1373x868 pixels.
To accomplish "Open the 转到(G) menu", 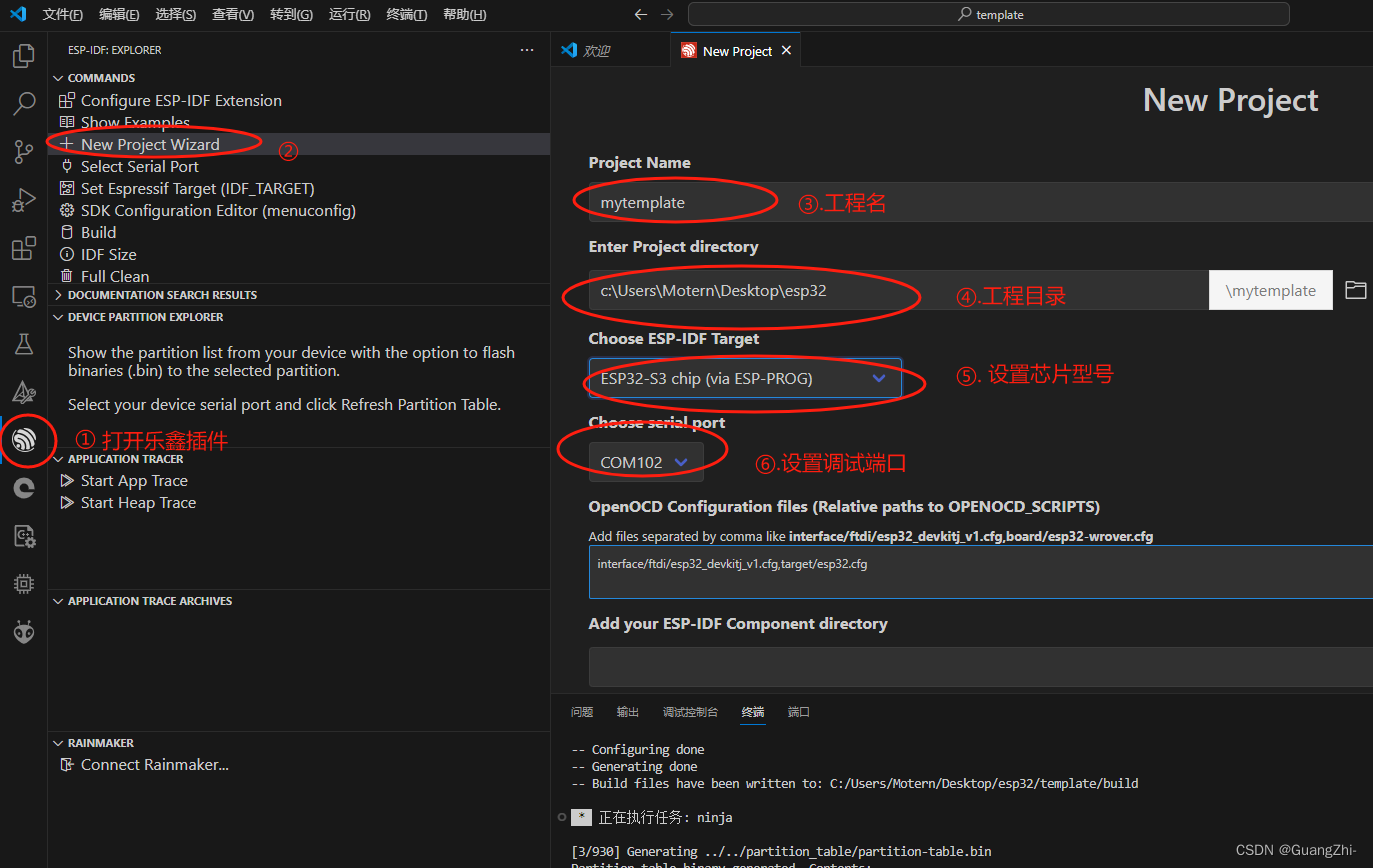I will click(x=291, y=14).
